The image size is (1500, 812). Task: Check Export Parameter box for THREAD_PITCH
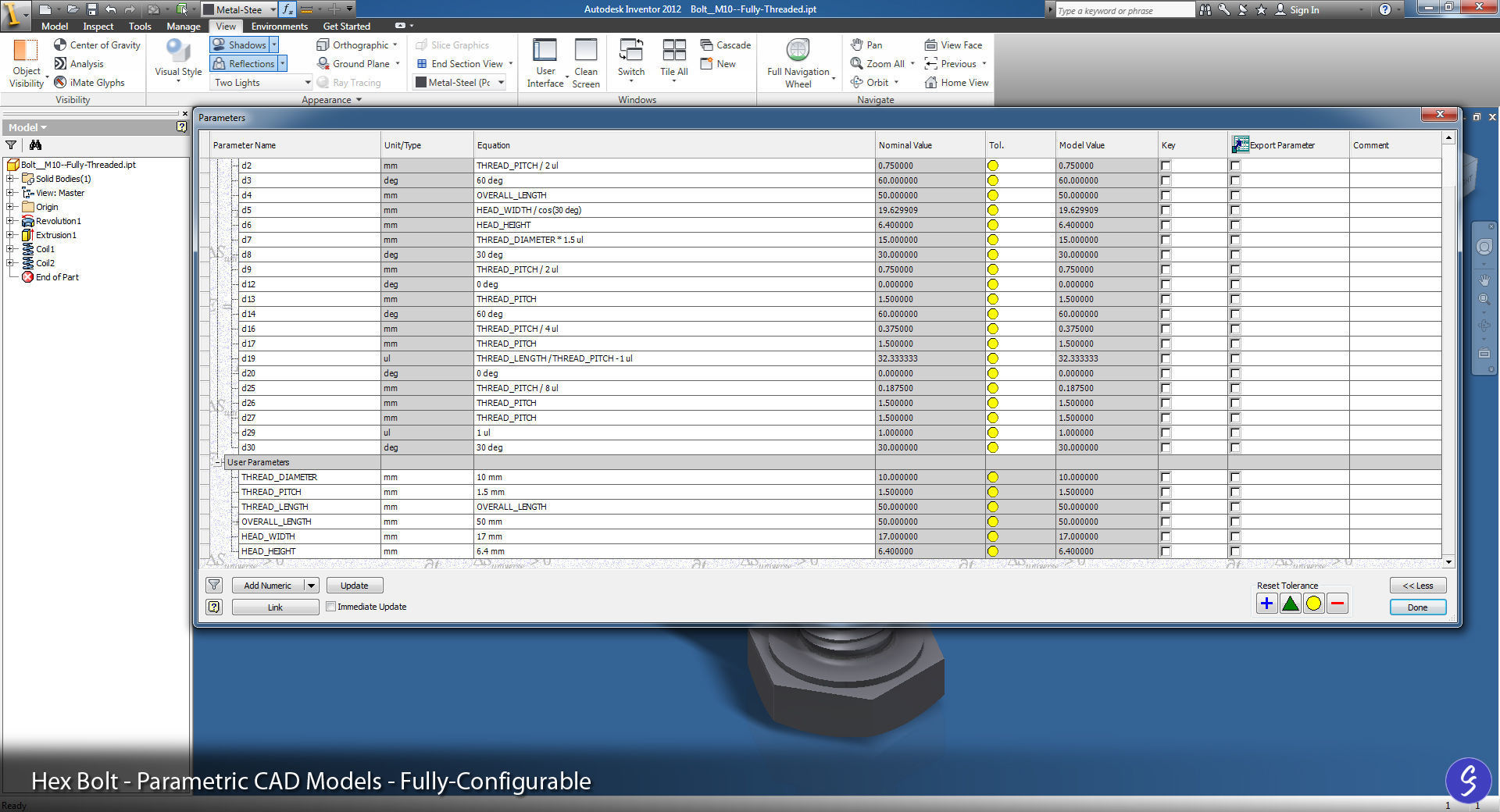coord(1235,492)
